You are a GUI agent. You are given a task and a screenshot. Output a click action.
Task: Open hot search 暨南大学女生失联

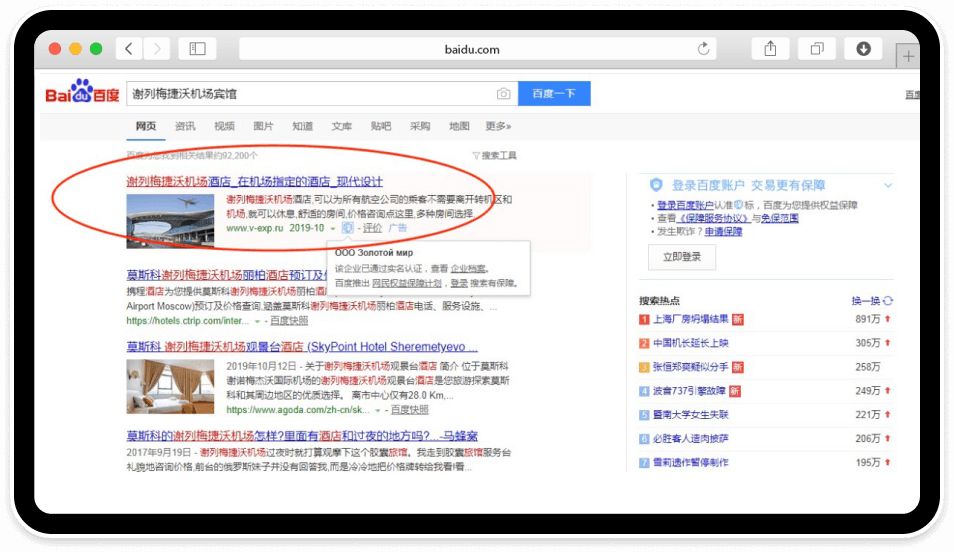[691, 414]
